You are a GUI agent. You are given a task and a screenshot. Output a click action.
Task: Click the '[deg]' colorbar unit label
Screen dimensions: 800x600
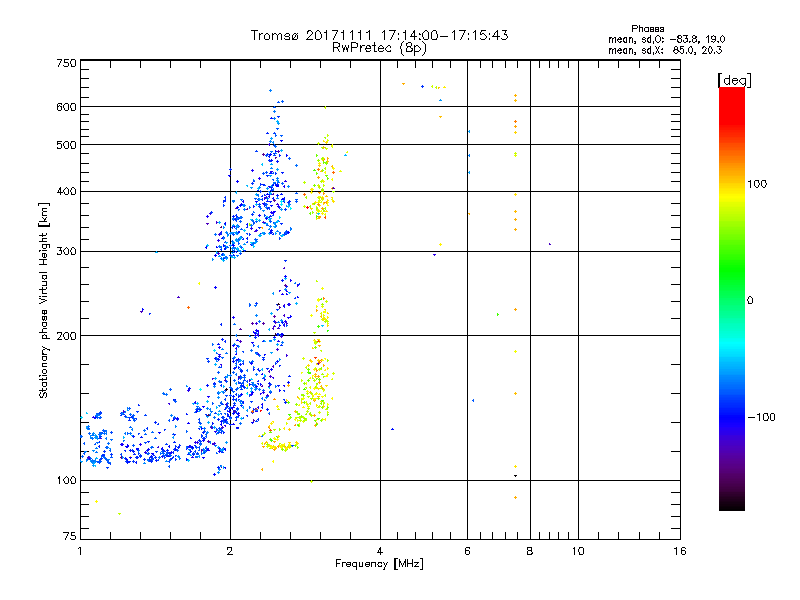pos(734,80)
